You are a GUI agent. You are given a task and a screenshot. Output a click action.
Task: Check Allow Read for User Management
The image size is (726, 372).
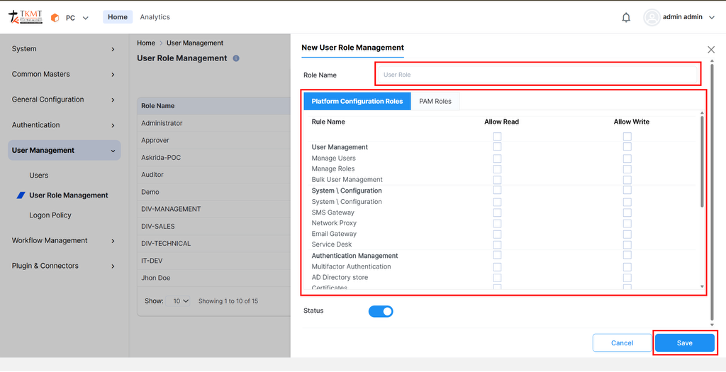tap(497, 147)
